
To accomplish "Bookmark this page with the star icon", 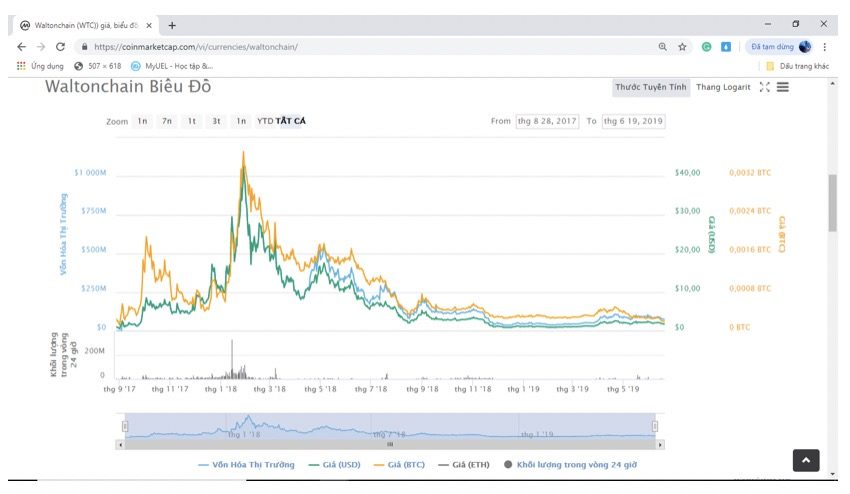I will point(682,47).
